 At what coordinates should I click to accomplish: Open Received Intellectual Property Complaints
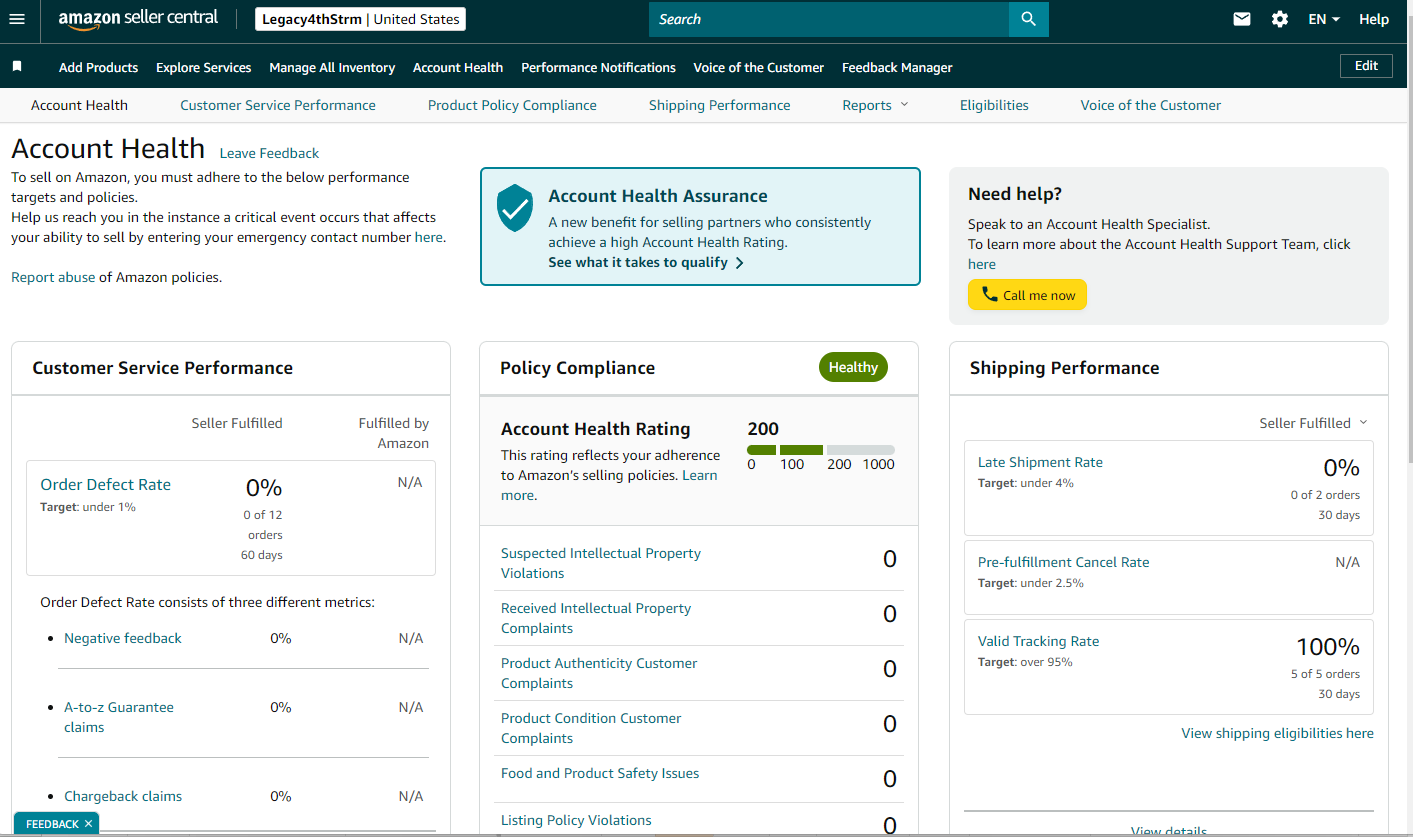click(x=596, y=618)
